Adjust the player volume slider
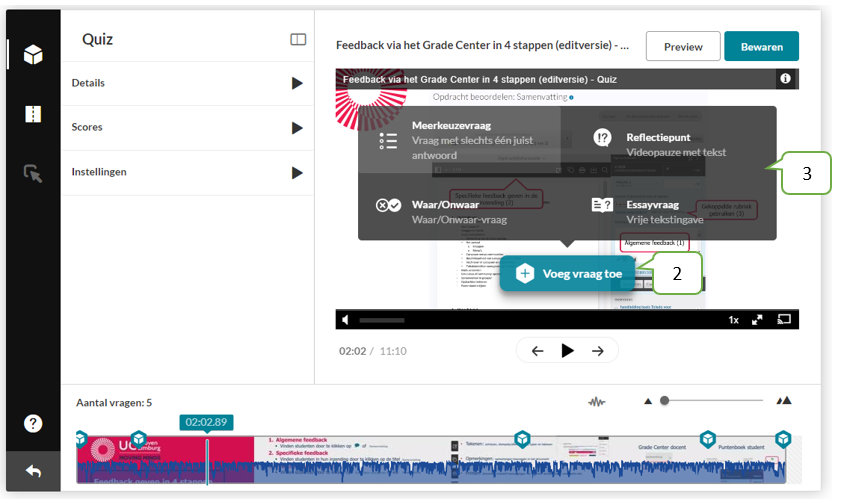The height and width of the screenshot is (504, 845). 382,320
